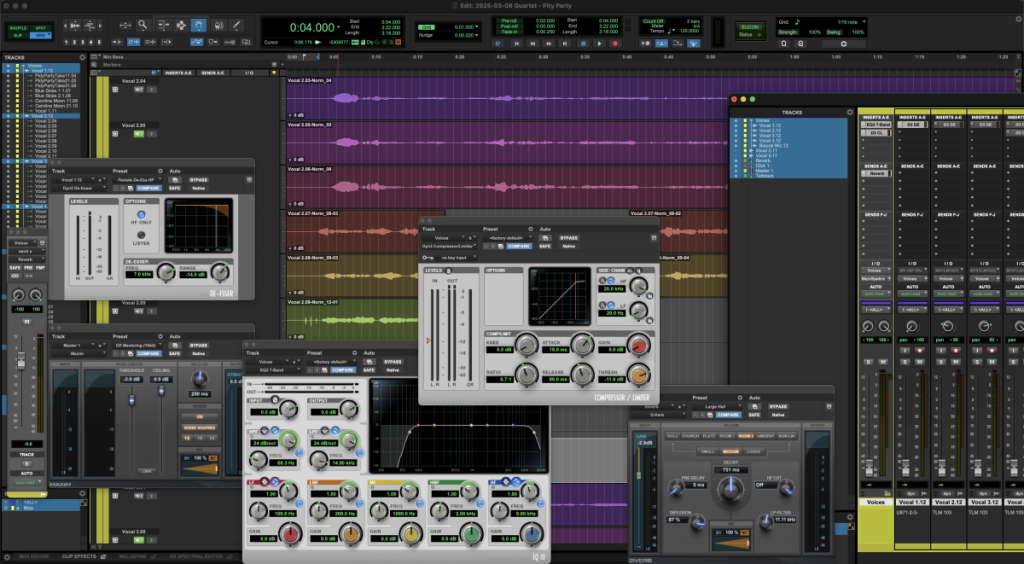
Task: Toggle HF Only in De-Esser options
Action: point(141,215)
